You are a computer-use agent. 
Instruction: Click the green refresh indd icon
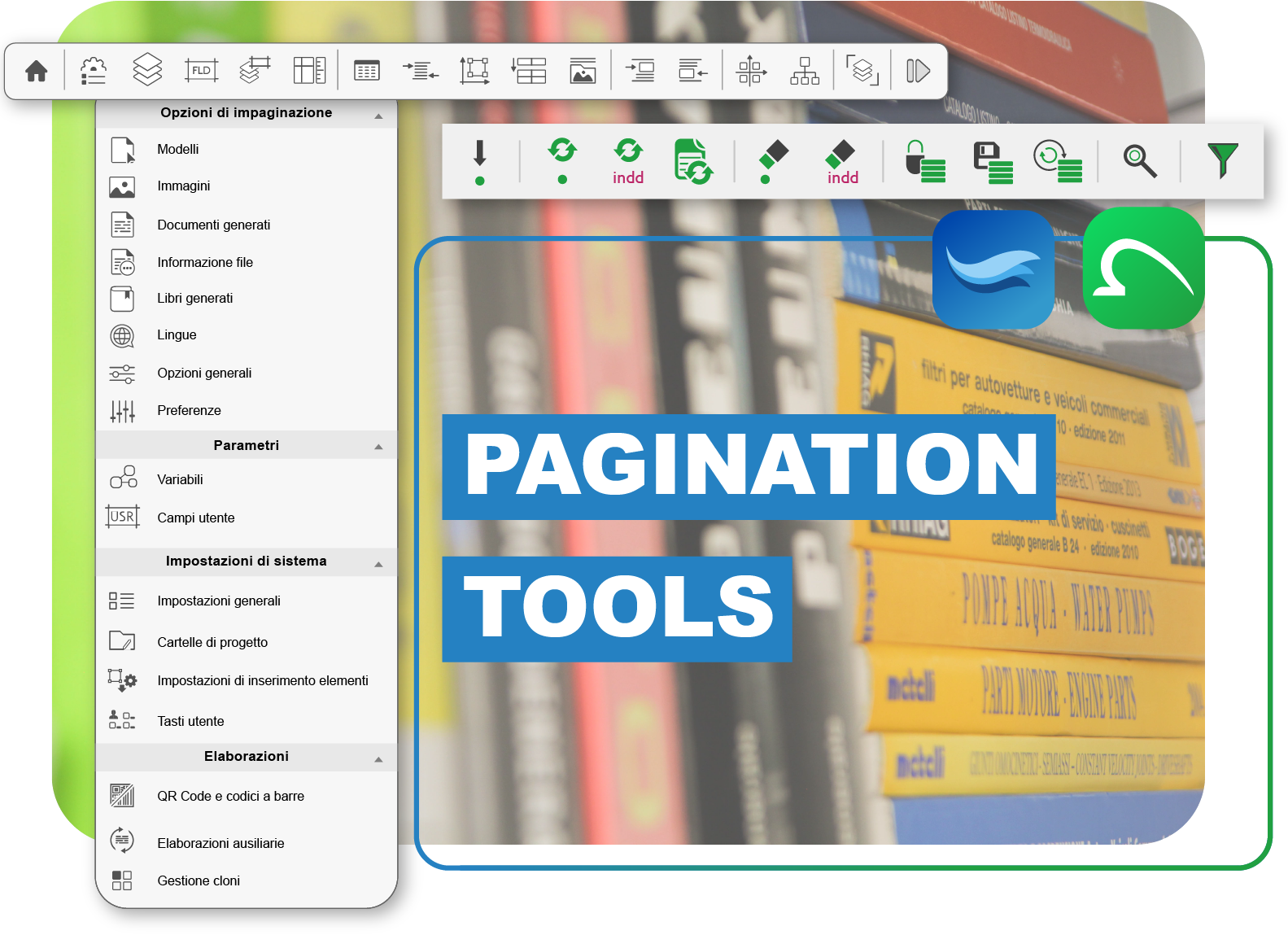pyautogui.click(x=628, y=161)
